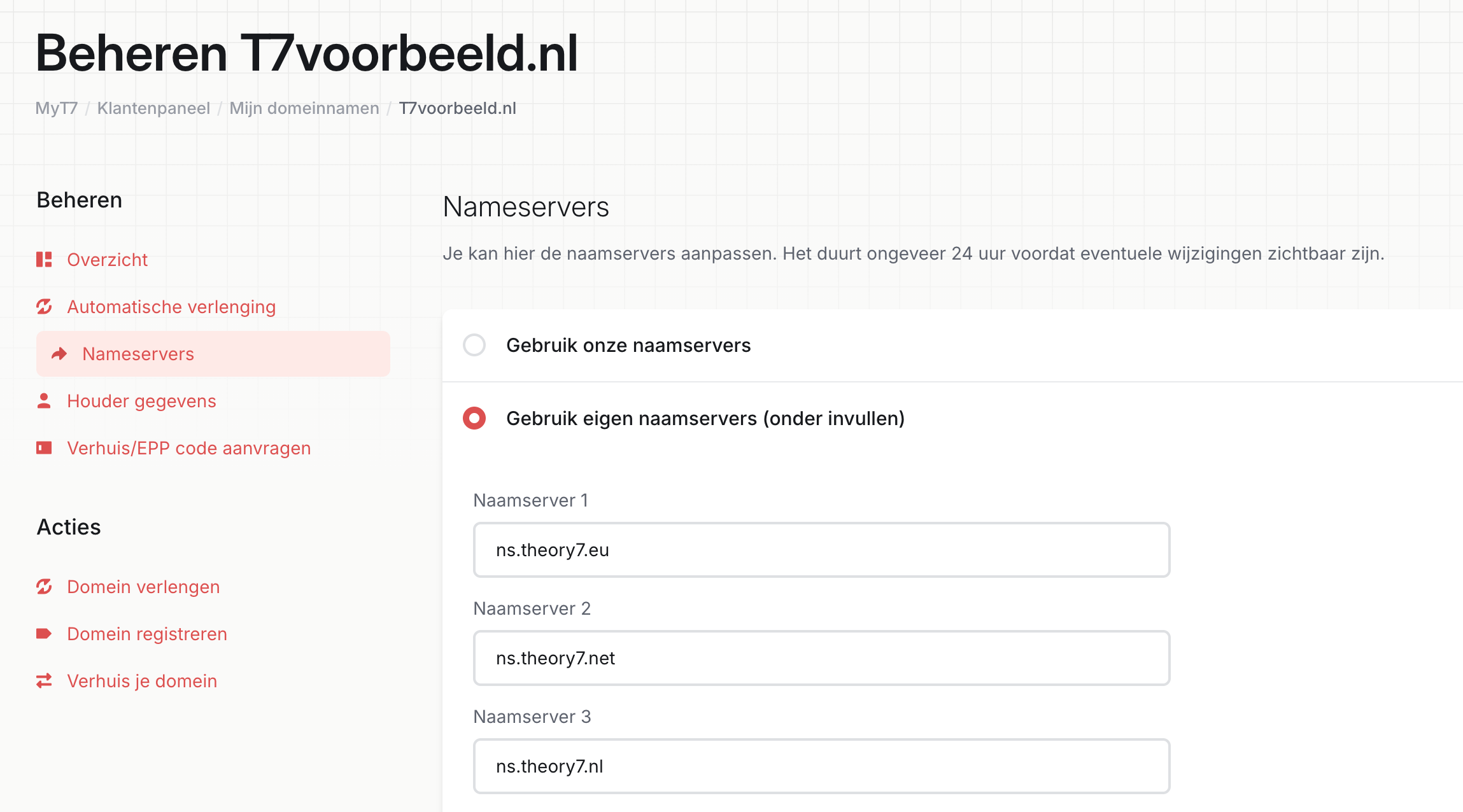
Task: Click the Nameservers arrow icon in sidebar
Action: [x=59, y=354]
